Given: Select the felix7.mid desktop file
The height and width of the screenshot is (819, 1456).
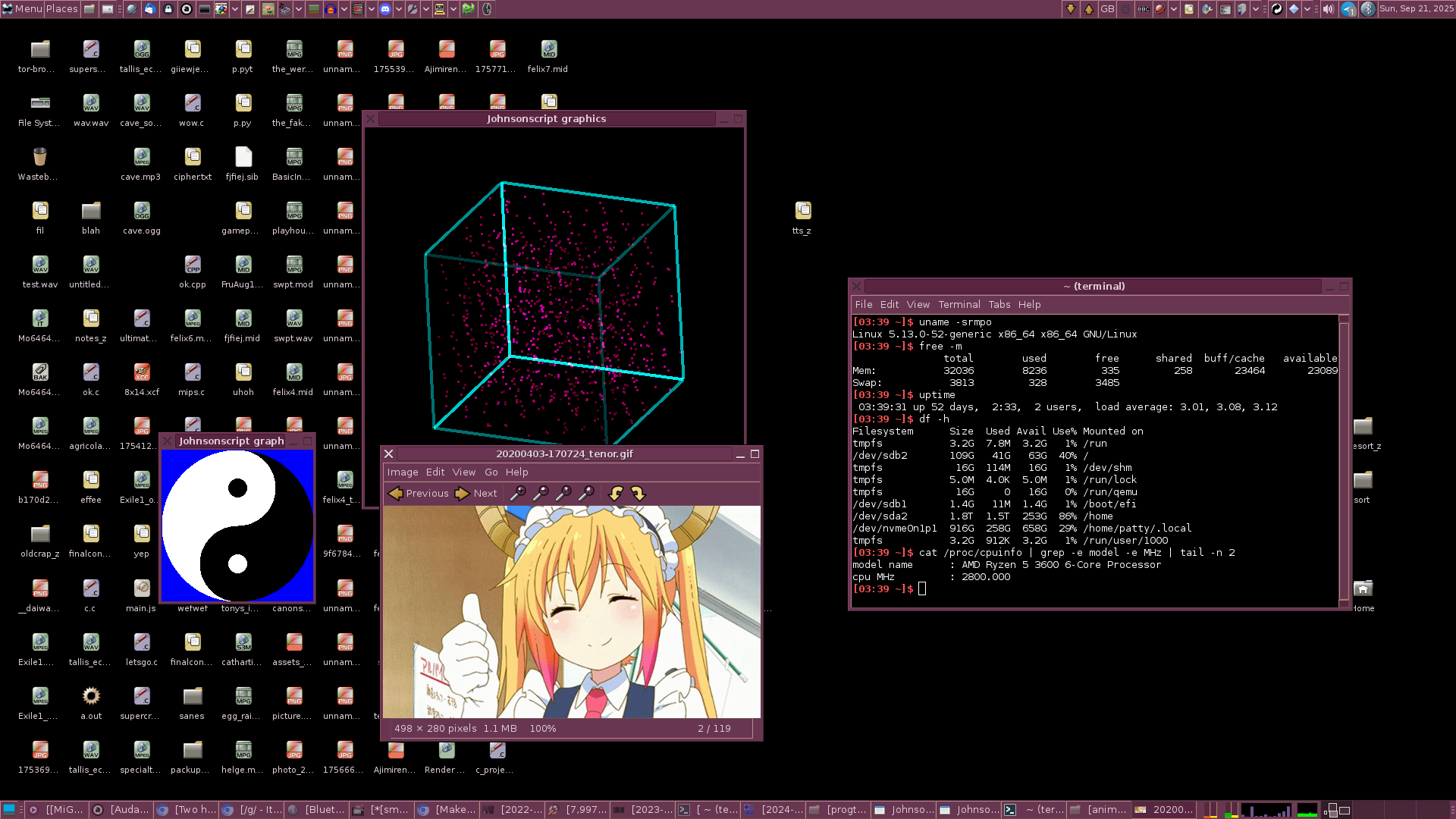Looking at the screenshot, I should point(548,57).
